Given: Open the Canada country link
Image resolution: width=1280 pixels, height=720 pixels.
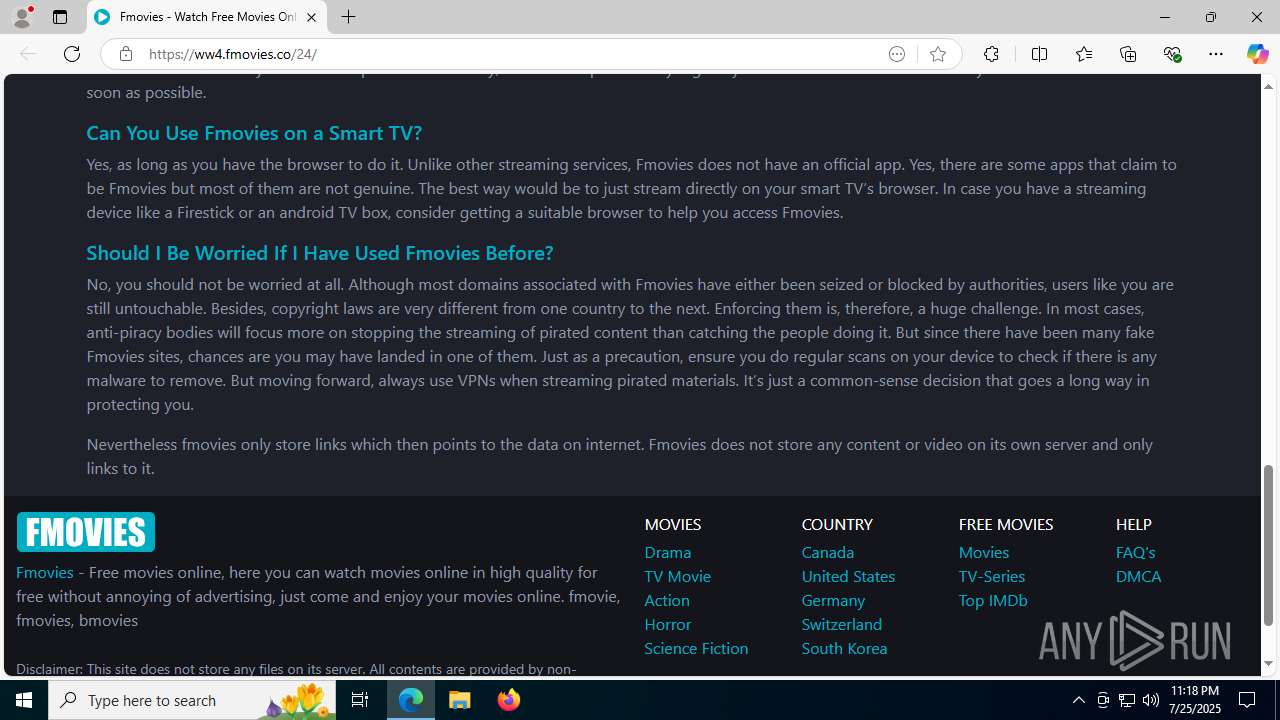Looking at the screenshot, I should [x=828, y=552].
